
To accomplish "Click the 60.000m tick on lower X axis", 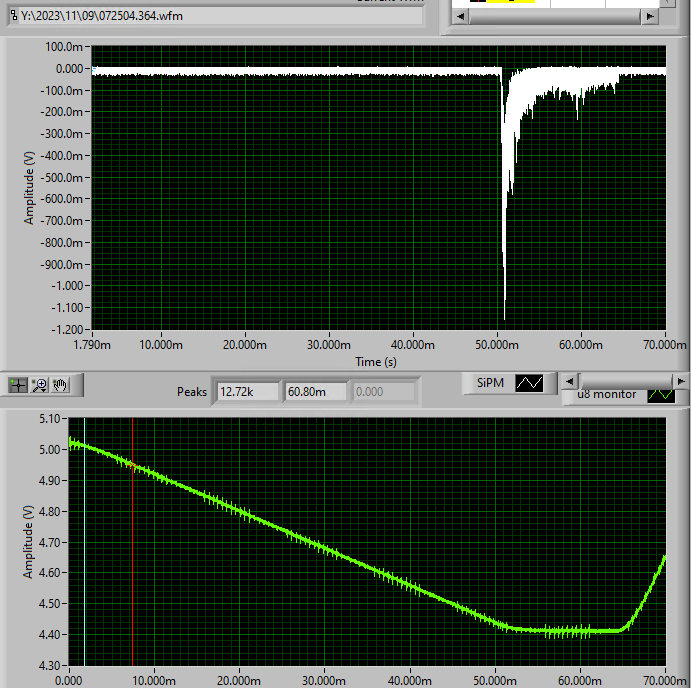I will click(x=580, y=681).
